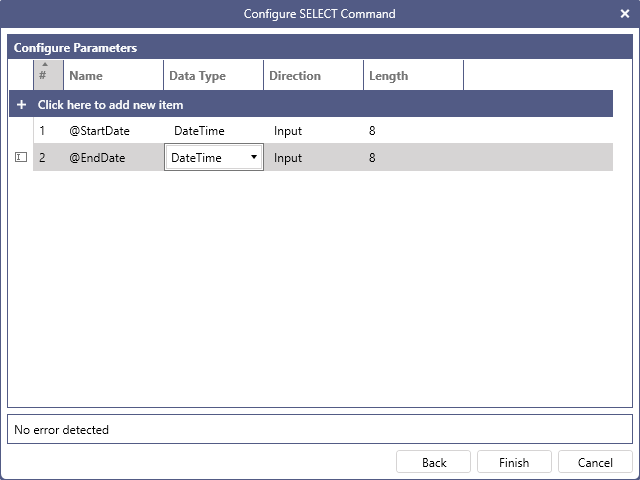Click the Back button

pyautogui.click(x=433, y=462)
